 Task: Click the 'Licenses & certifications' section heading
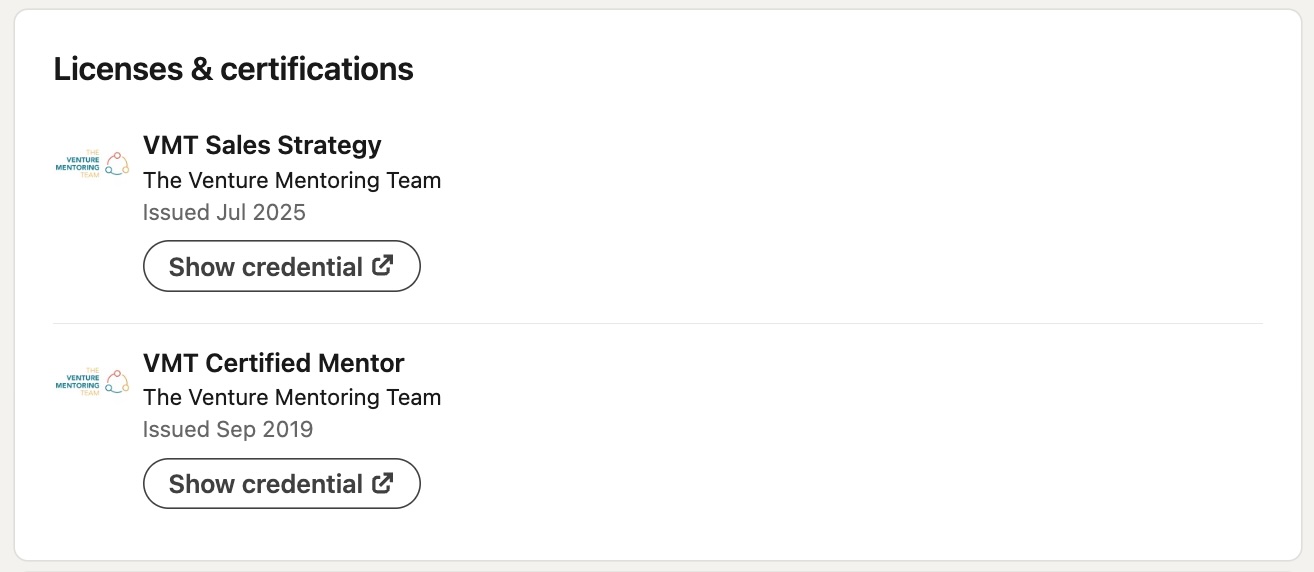(x=233, y=69)
